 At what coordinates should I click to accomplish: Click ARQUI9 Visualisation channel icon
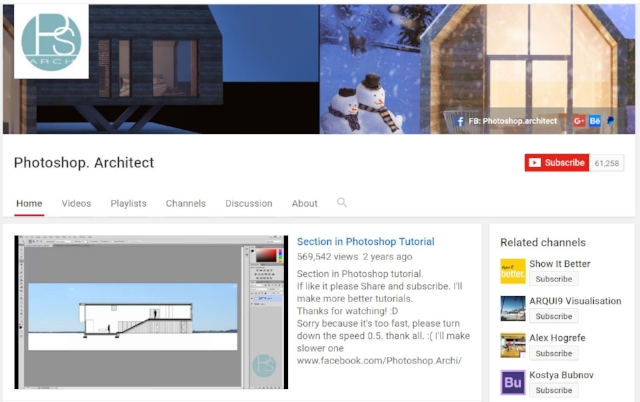coord(513,308)
